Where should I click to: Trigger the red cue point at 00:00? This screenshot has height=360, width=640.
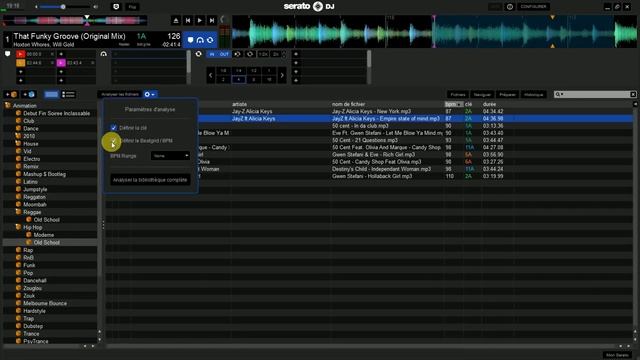click(20, 54)
